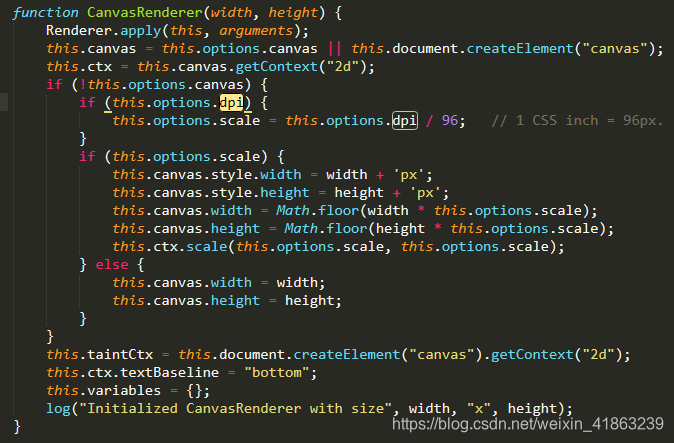Click the "bottom" string literal
The image size is (674, 443).
[x=276, y=373]
